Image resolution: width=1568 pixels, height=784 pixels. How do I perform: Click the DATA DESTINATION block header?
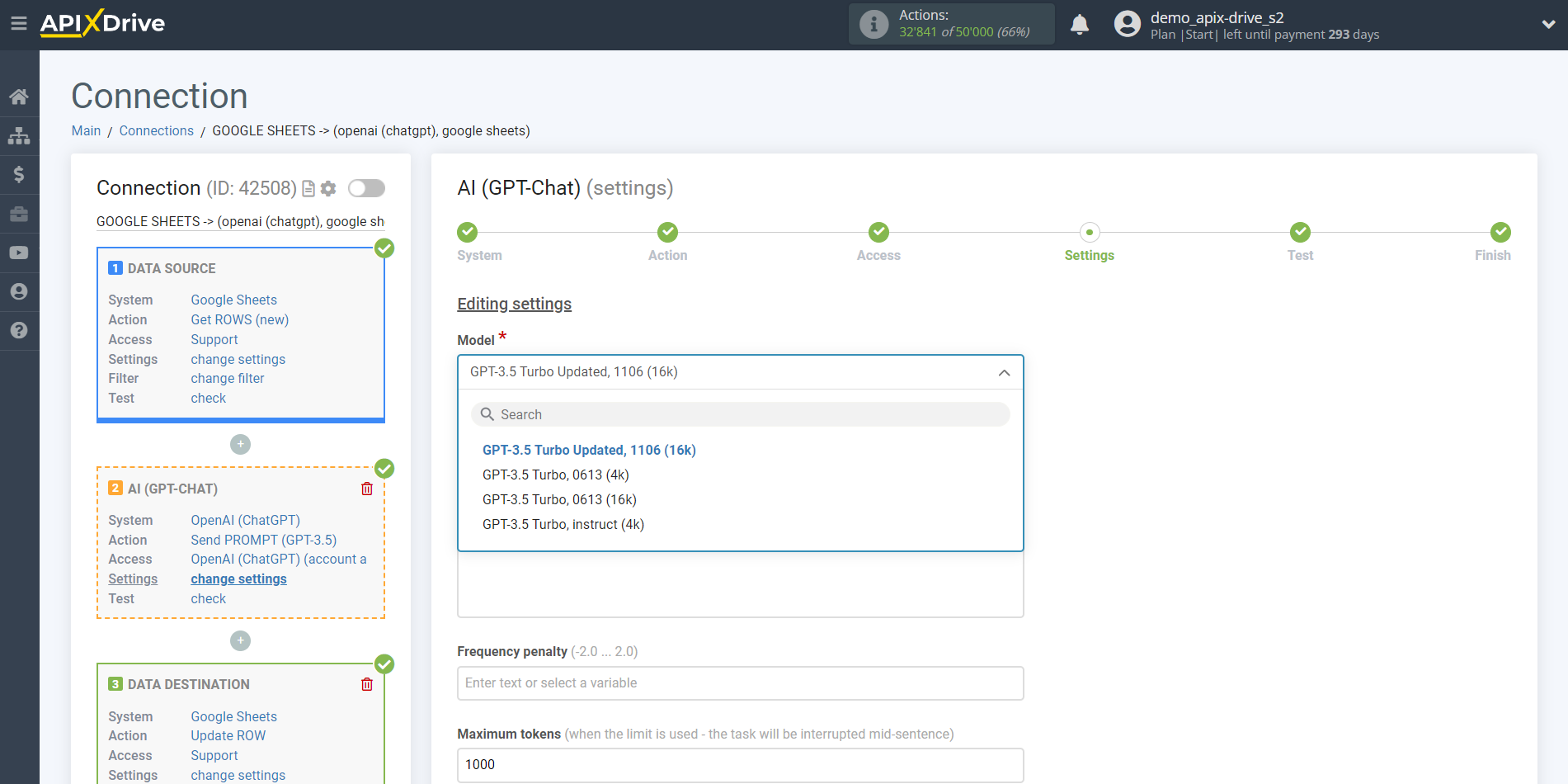[188, 685]
